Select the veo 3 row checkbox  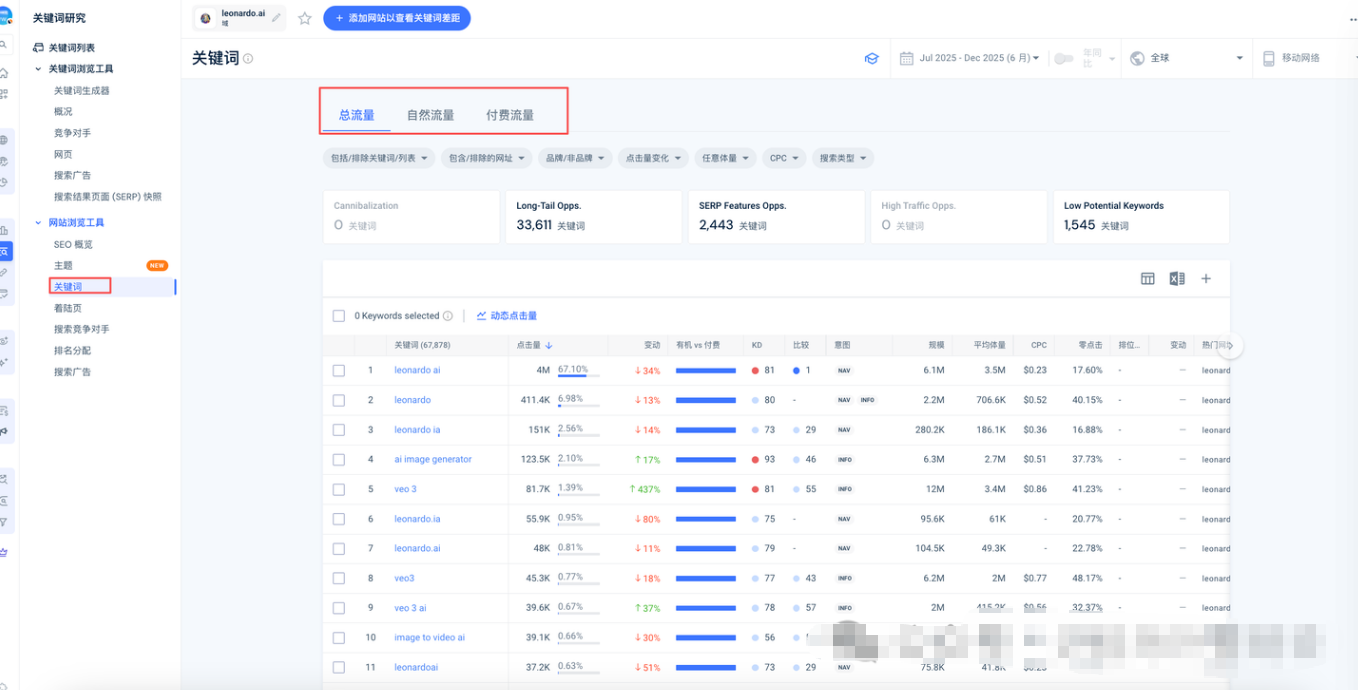pyautogui.click(x=339, y=489)
